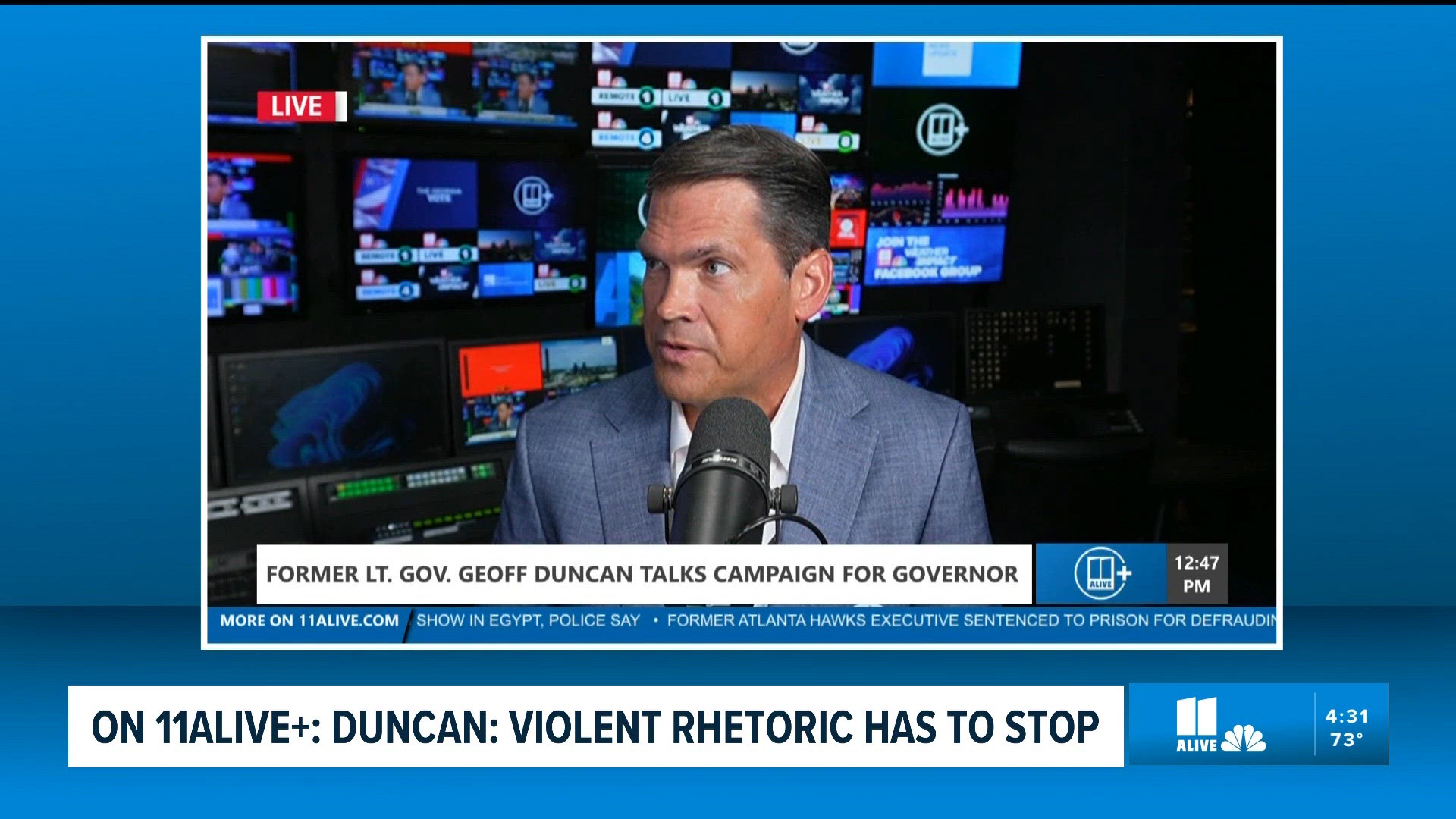Click the 12:47 PM clock in the video
The image size is (1456, 819).
[1197, 574]
